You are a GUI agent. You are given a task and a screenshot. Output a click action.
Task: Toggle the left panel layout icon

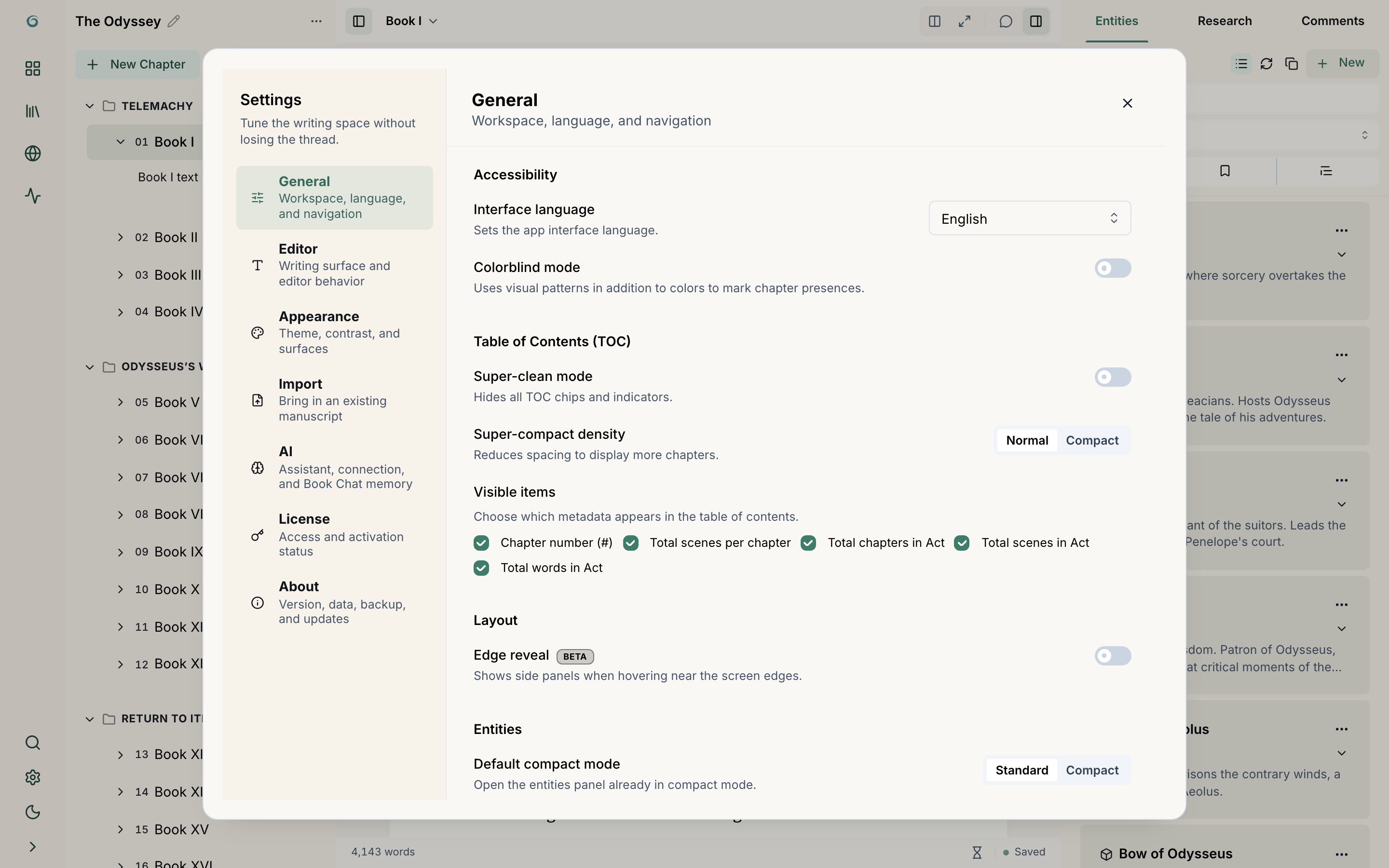tap(359, 21)
